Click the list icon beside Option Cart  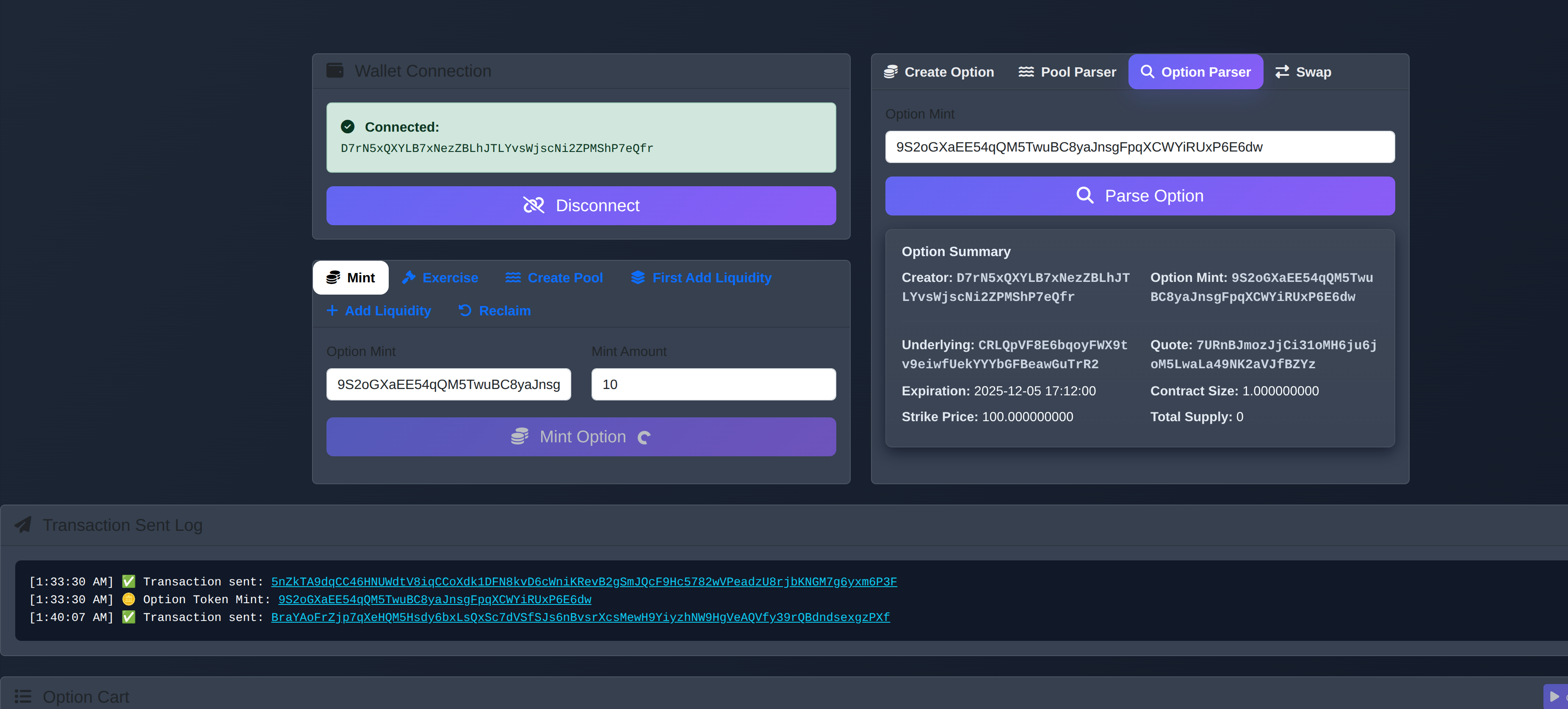click(x=23, y=696)
